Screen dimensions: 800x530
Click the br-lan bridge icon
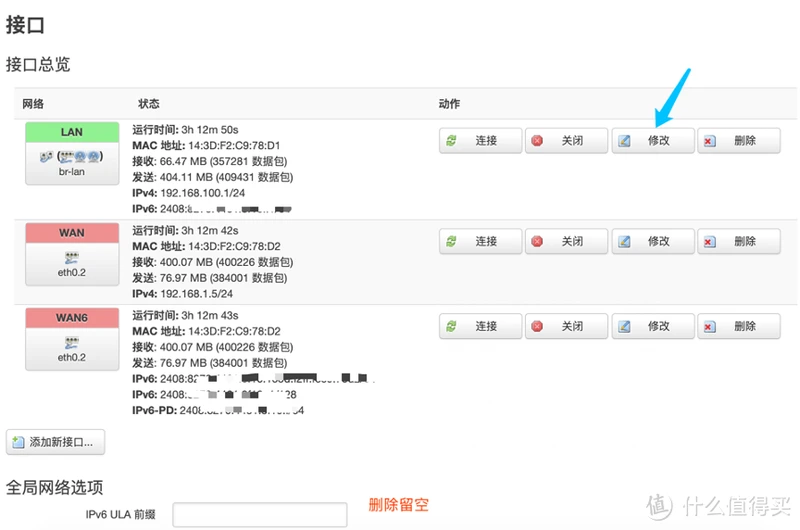[46, 157]
